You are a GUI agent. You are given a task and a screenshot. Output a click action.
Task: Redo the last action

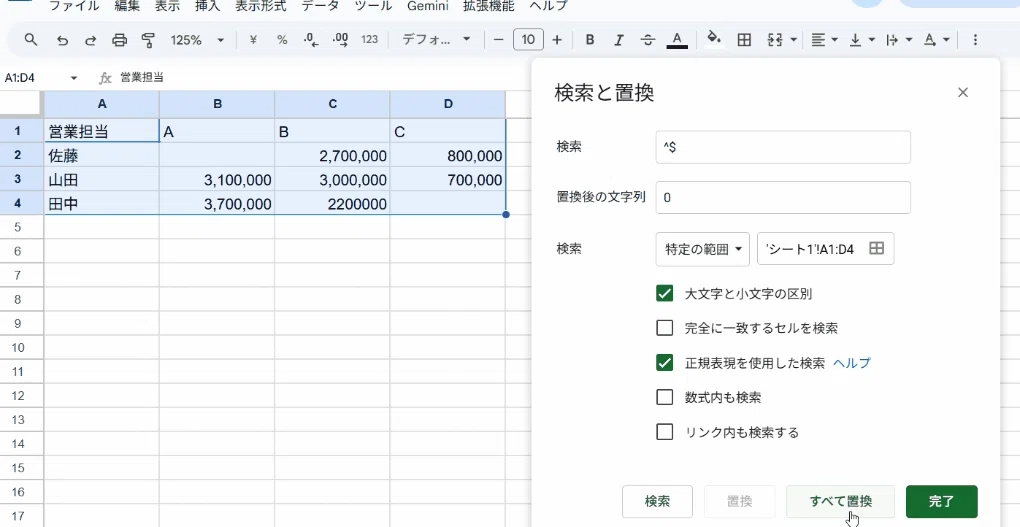coord(90,40)
